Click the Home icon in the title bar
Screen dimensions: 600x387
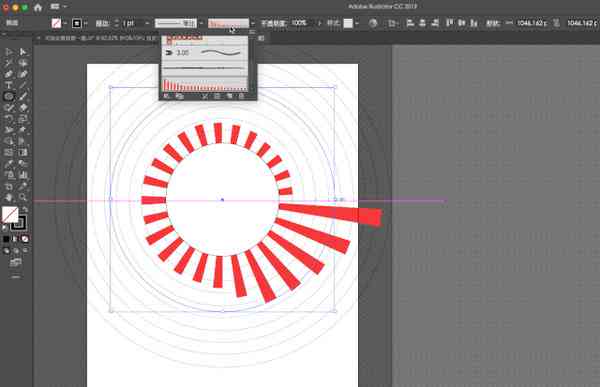(x=38, y=7)
